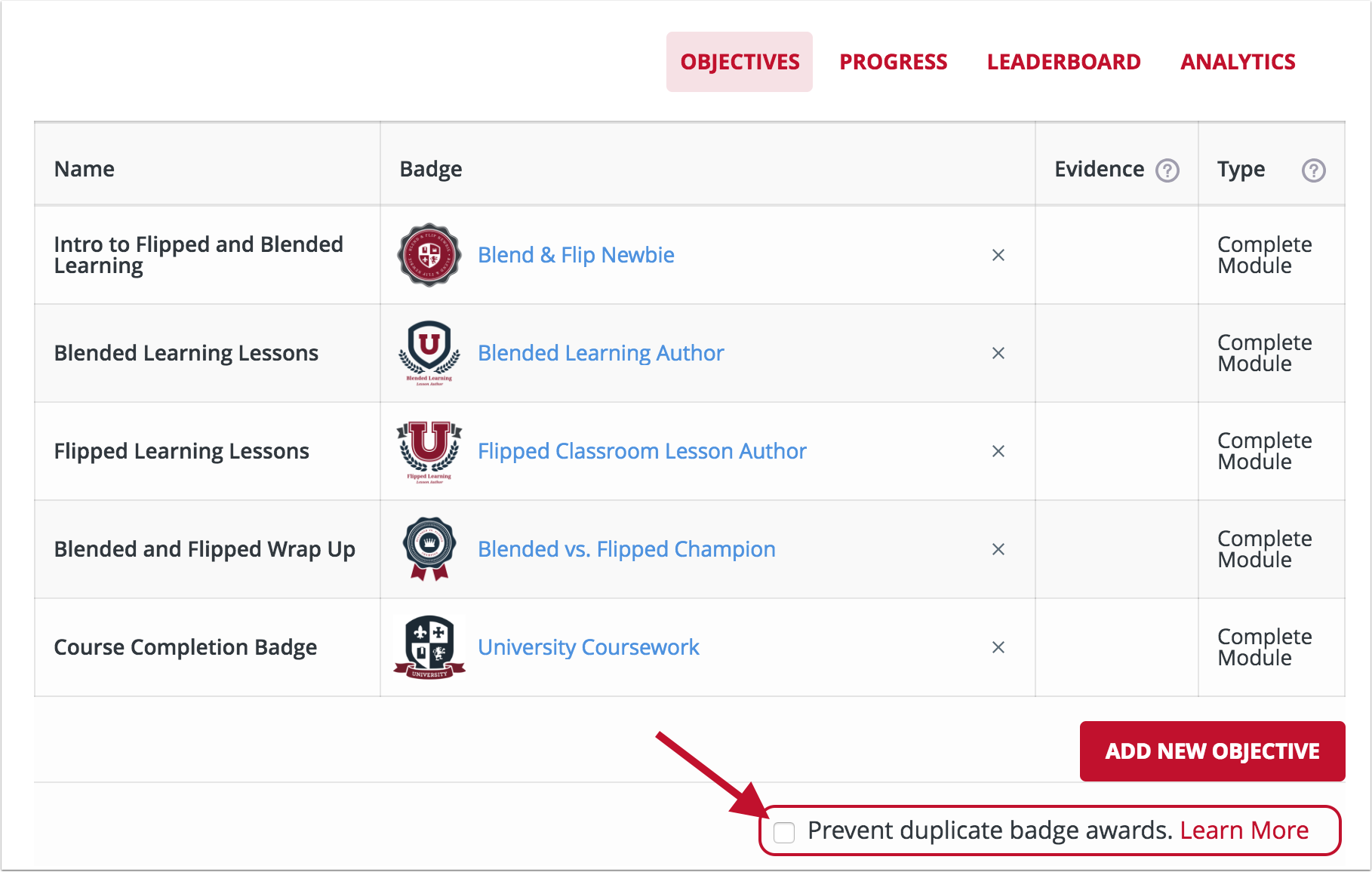Select the Blended Learning Author shield icon
This screenshot has height=872, width=1372.
tap(427, 352)
